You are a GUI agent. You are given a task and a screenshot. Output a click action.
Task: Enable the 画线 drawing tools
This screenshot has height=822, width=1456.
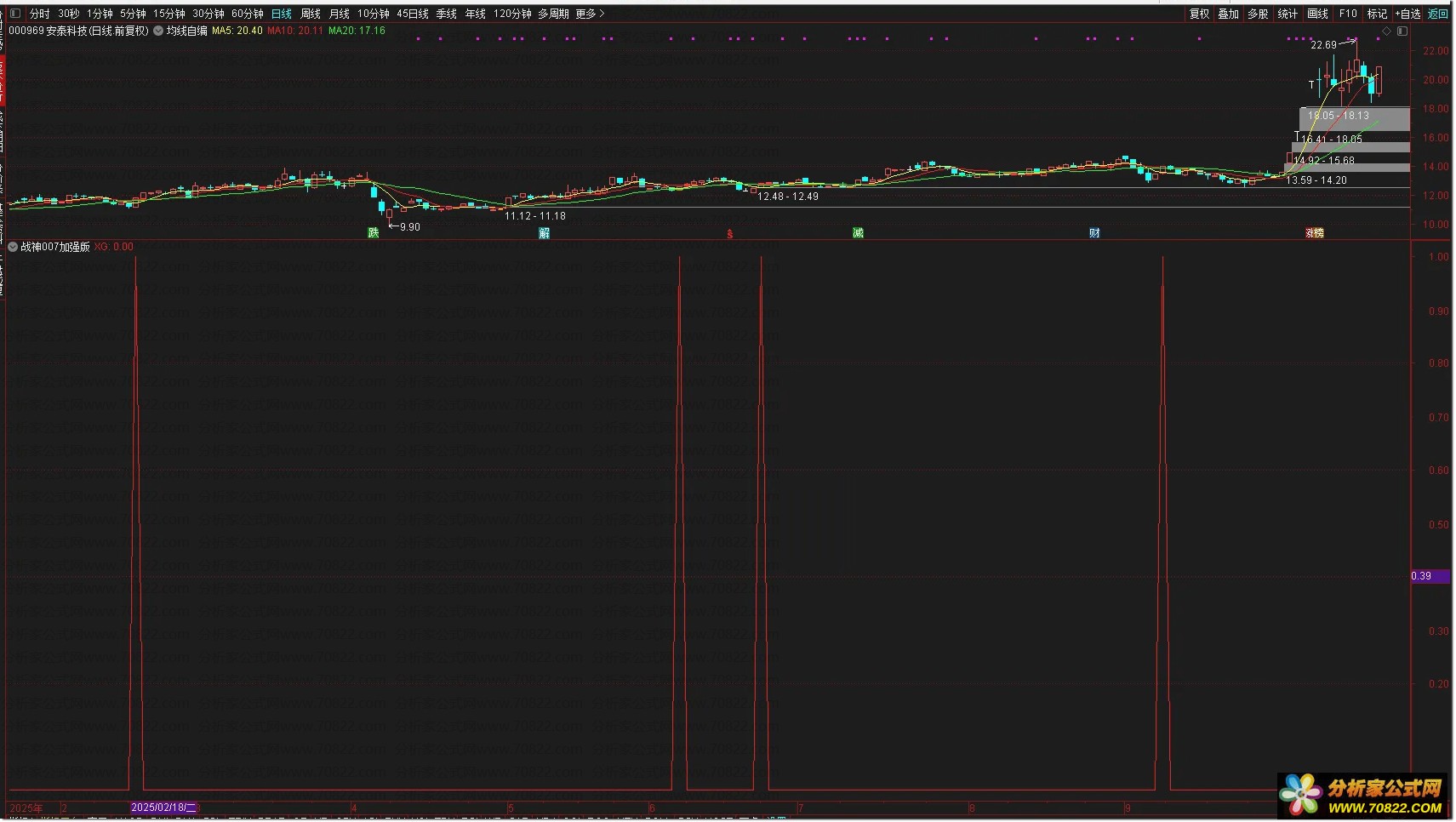click(1317, 14)
